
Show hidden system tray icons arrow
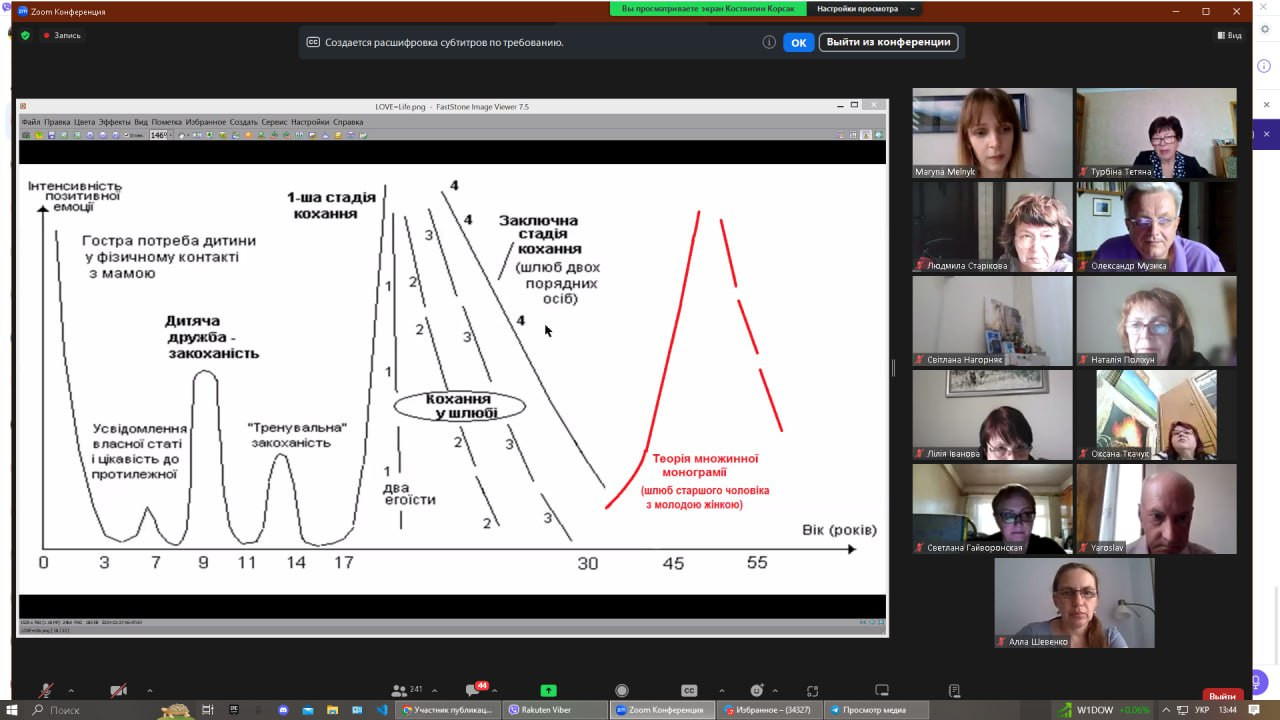1165,710
